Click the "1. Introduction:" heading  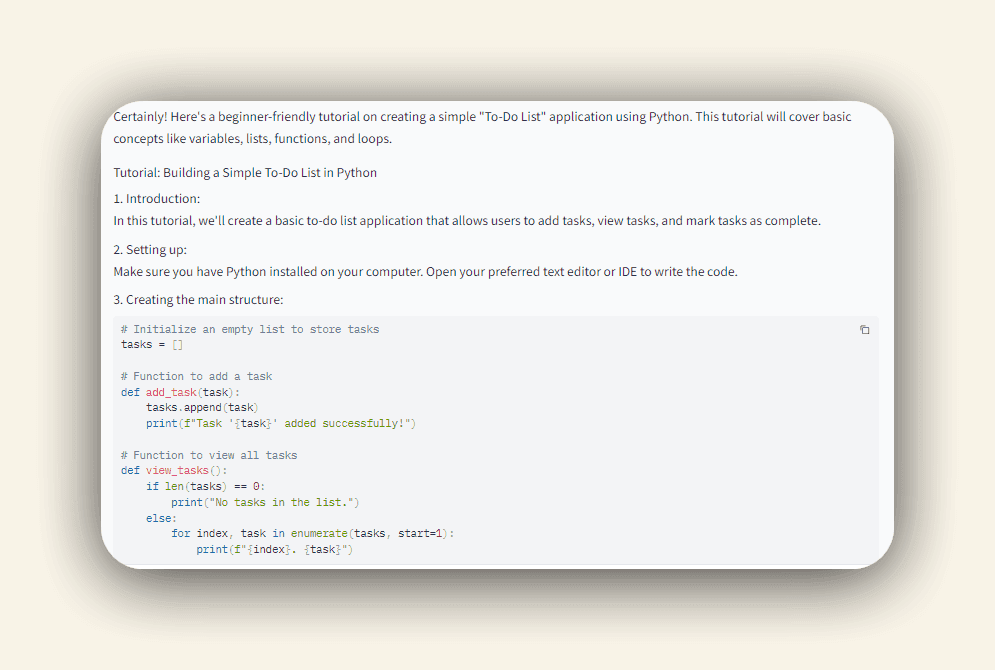(157, 199)
